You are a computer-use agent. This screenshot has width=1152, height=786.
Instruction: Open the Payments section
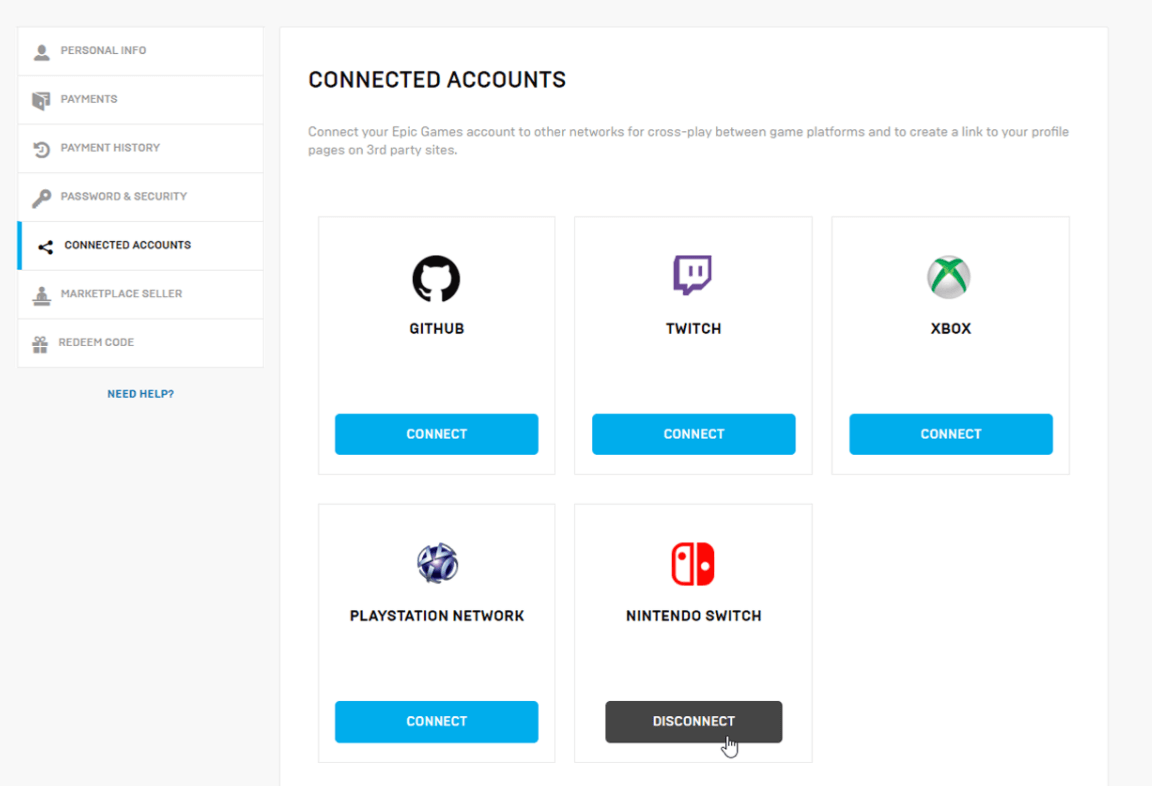pos(140,99)
